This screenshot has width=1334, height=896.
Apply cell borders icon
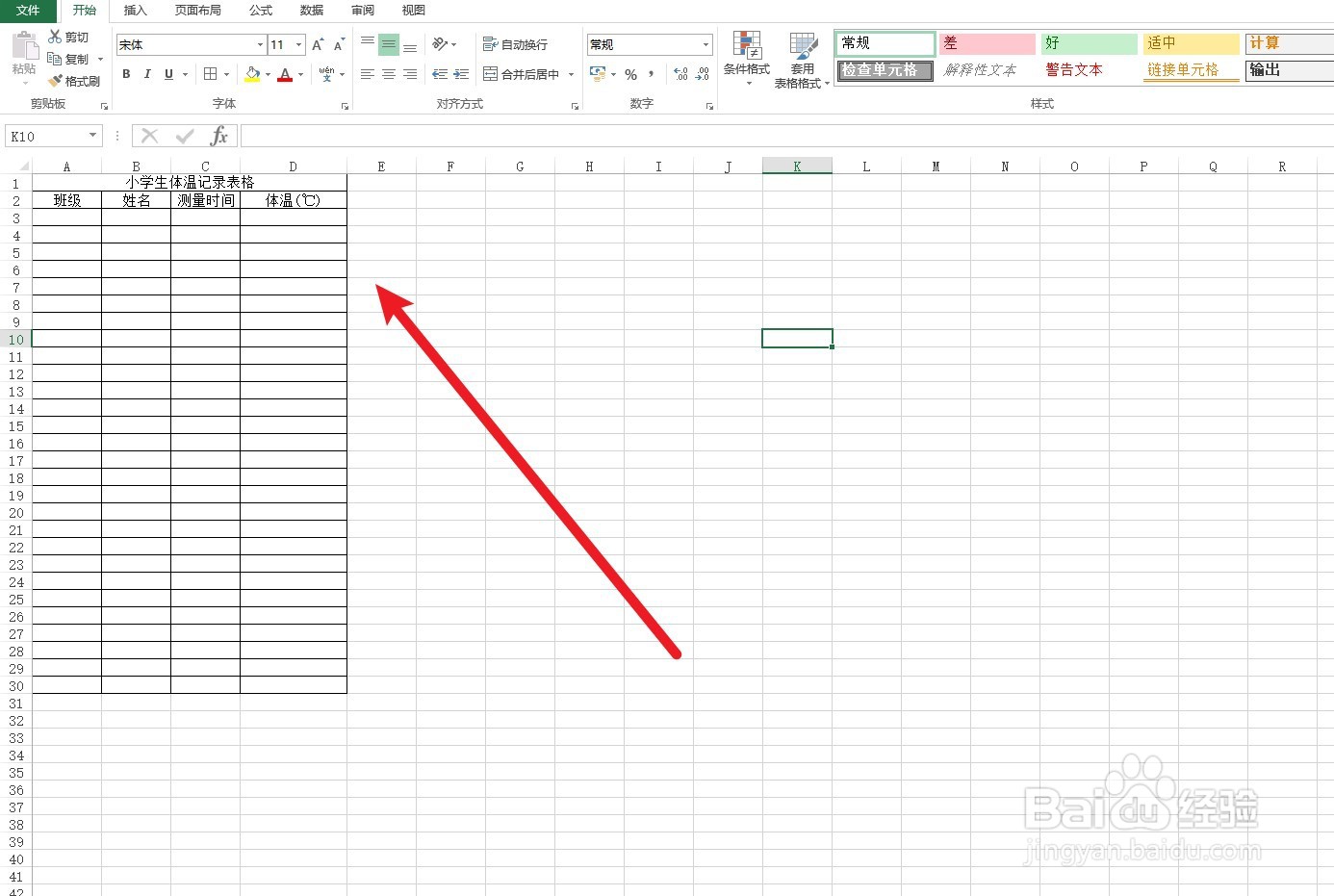click(211, 74)
